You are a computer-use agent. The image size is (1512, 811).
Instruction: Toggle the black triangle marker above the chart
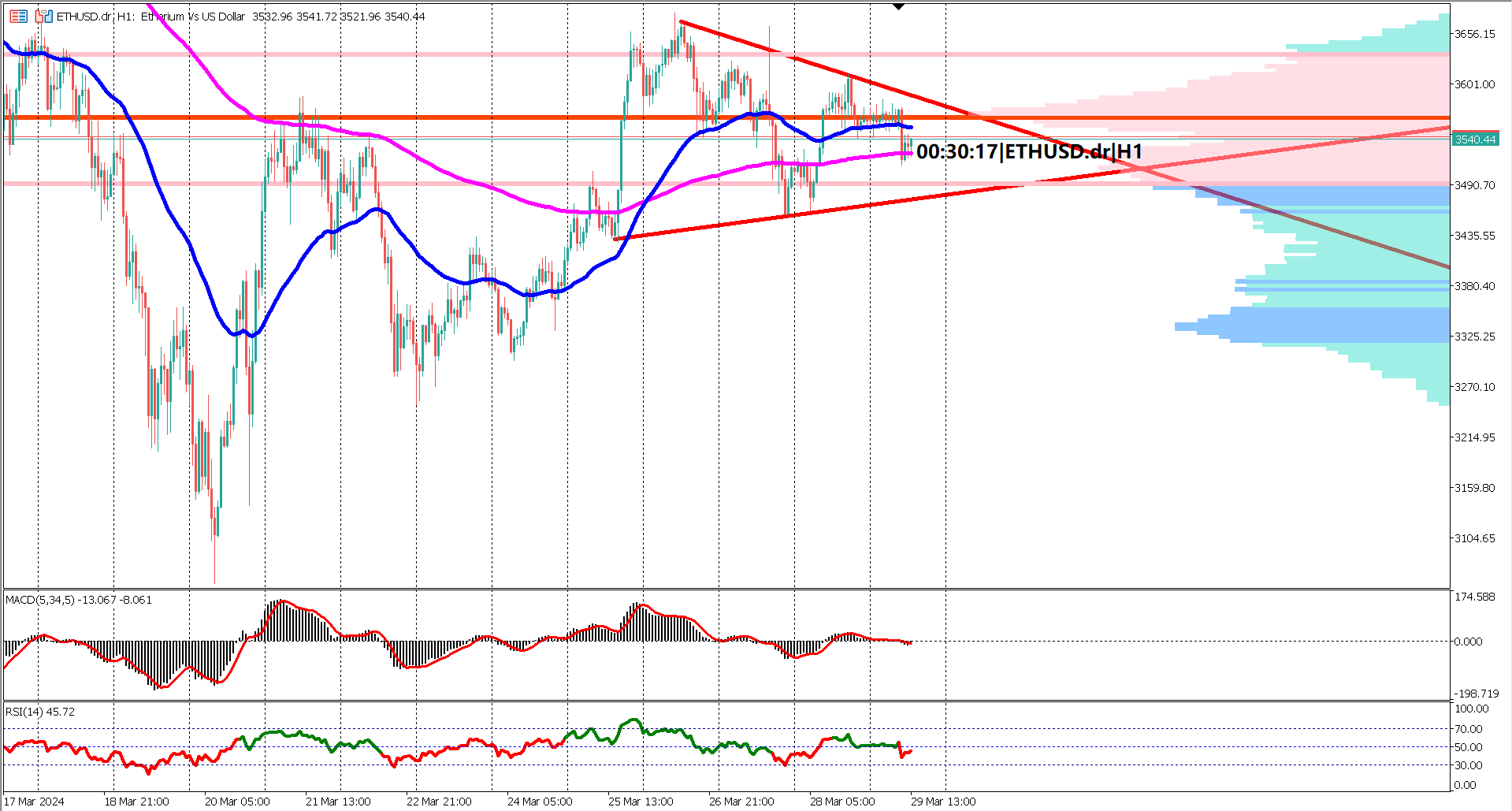point(898,6)
